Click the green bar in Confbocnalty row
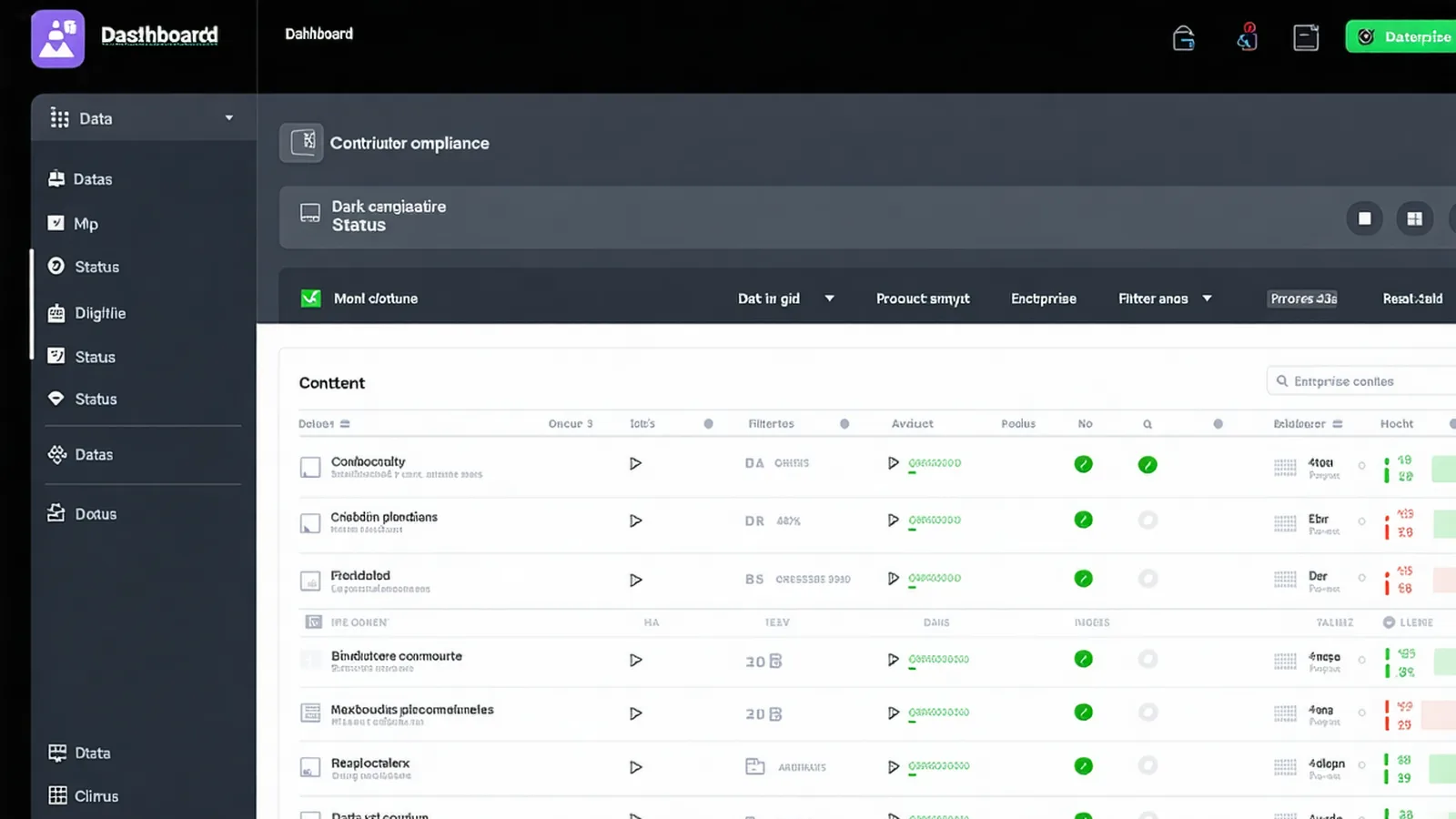This screenshot has height=819, width=1456. 1444,469
